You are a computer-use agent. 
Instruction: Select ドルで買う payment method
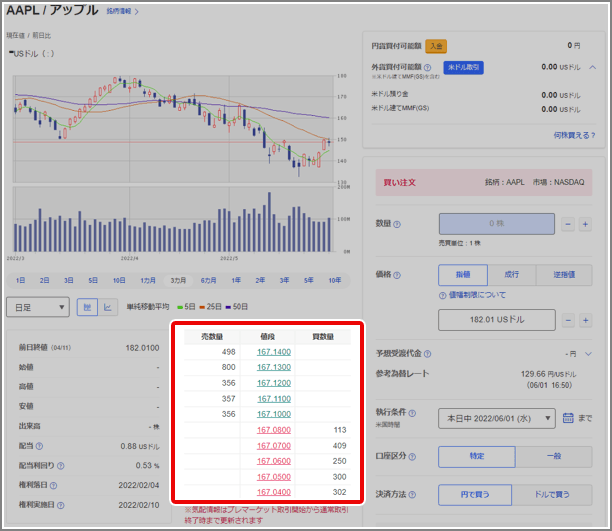pyautogui.click(x=552, y=495)
